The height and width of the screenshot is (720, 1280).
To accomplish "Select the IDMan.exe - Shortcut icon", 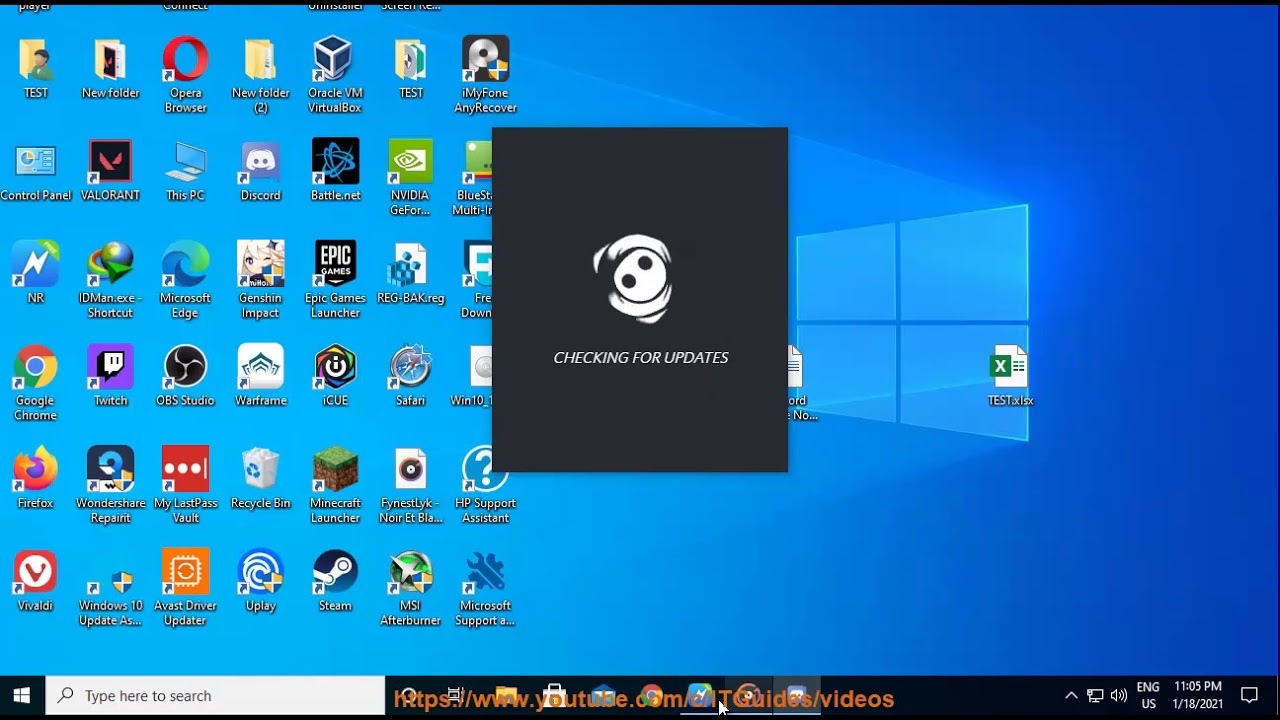I will click(110, 280).
